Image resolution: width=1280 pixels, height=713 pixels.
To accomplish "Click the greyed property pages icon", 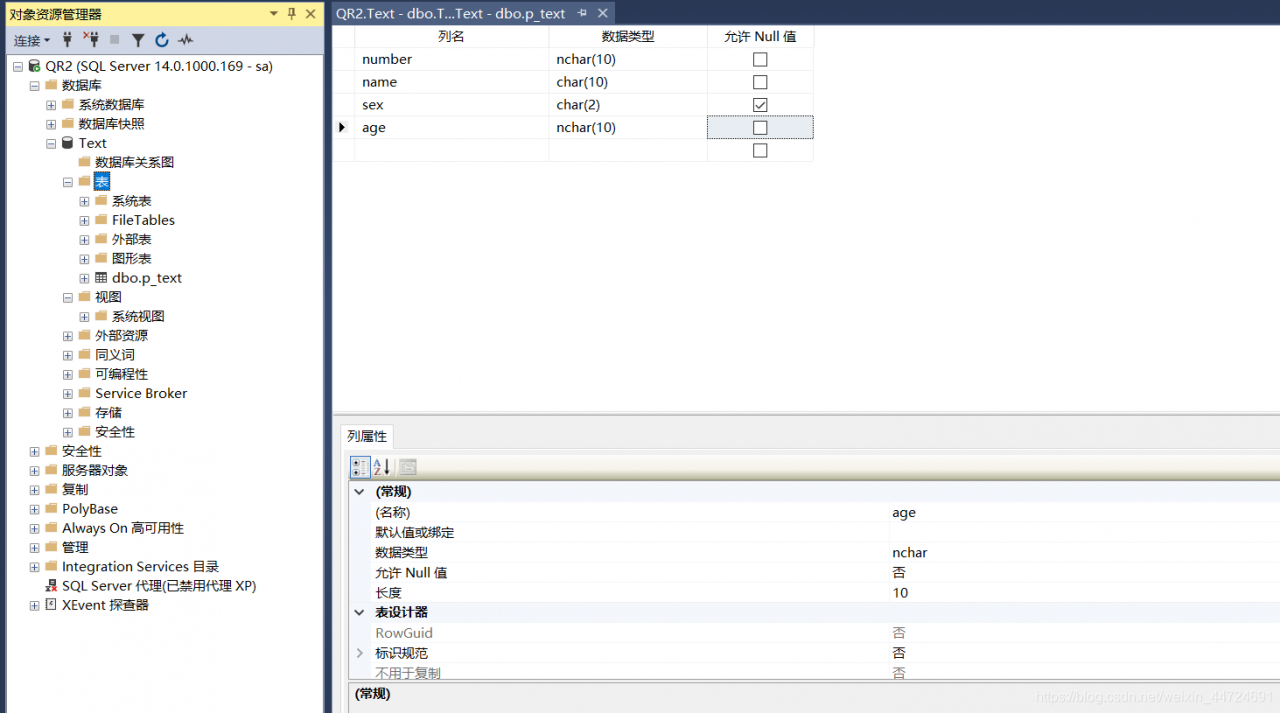I will click(408, 467).
